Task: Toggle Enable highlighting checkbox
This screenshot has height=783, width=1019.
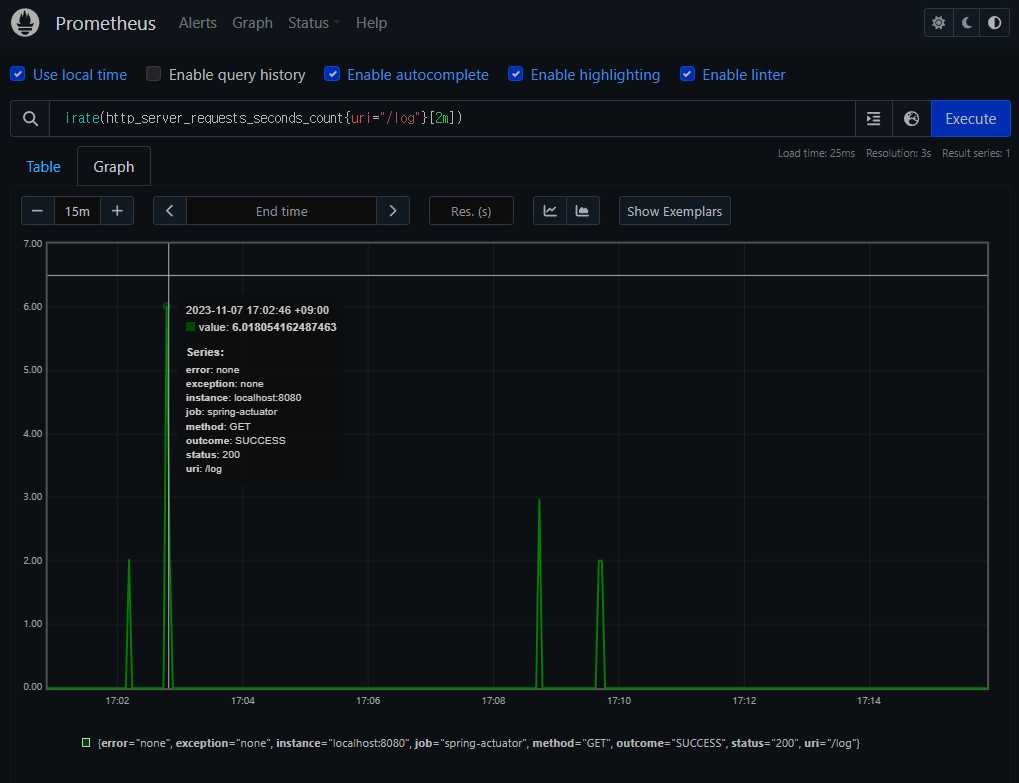Action: click(515, 74)
